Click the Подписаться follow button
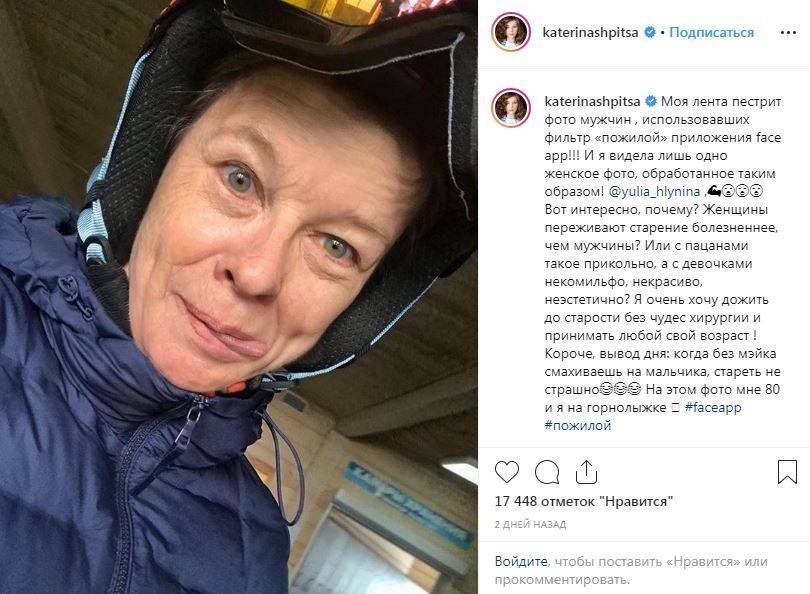810x594 pixels. (x=711, y=32)
